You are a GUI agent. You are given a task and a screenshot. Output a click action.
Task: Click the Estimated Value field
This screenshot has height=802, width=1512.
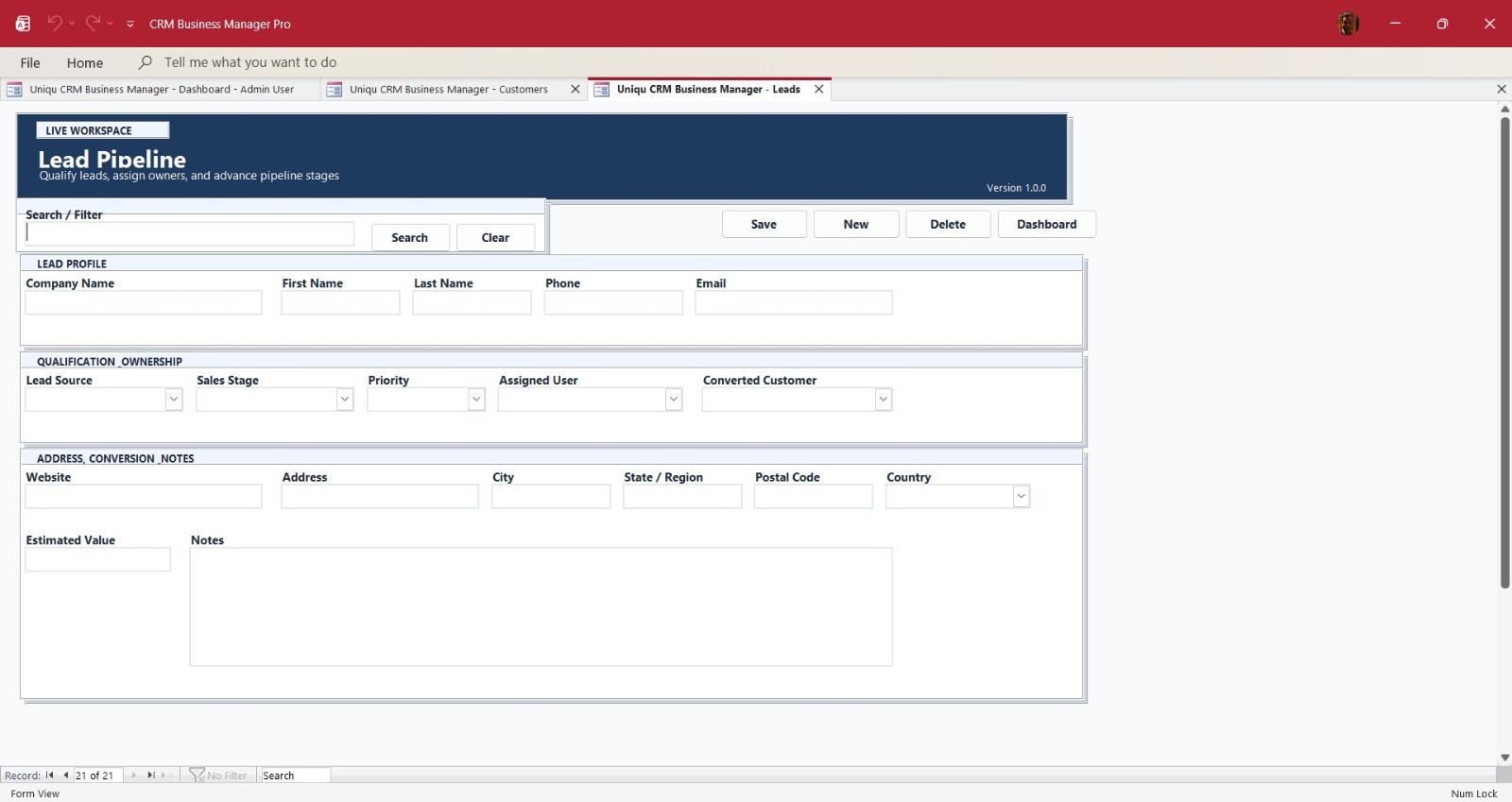click(x=97, y=559)
